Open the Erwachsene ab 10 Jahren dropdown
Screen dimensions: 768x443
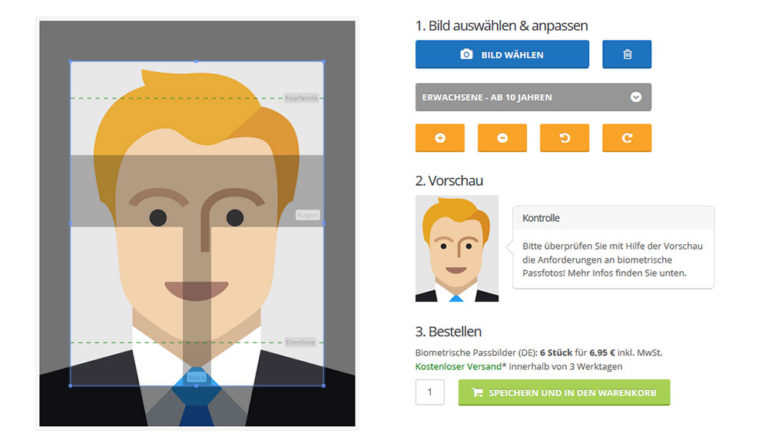[x=533, y=97]
